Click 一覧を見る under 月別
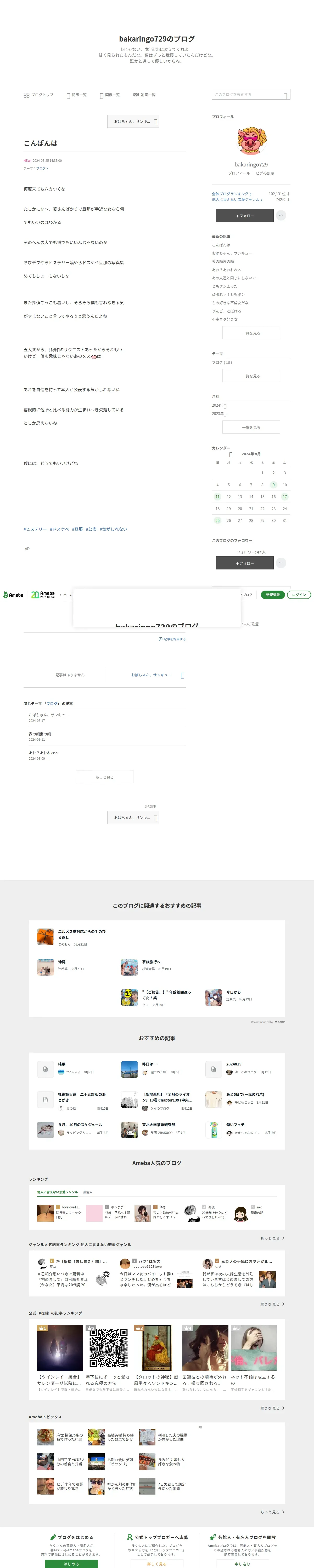 point(251,427)
